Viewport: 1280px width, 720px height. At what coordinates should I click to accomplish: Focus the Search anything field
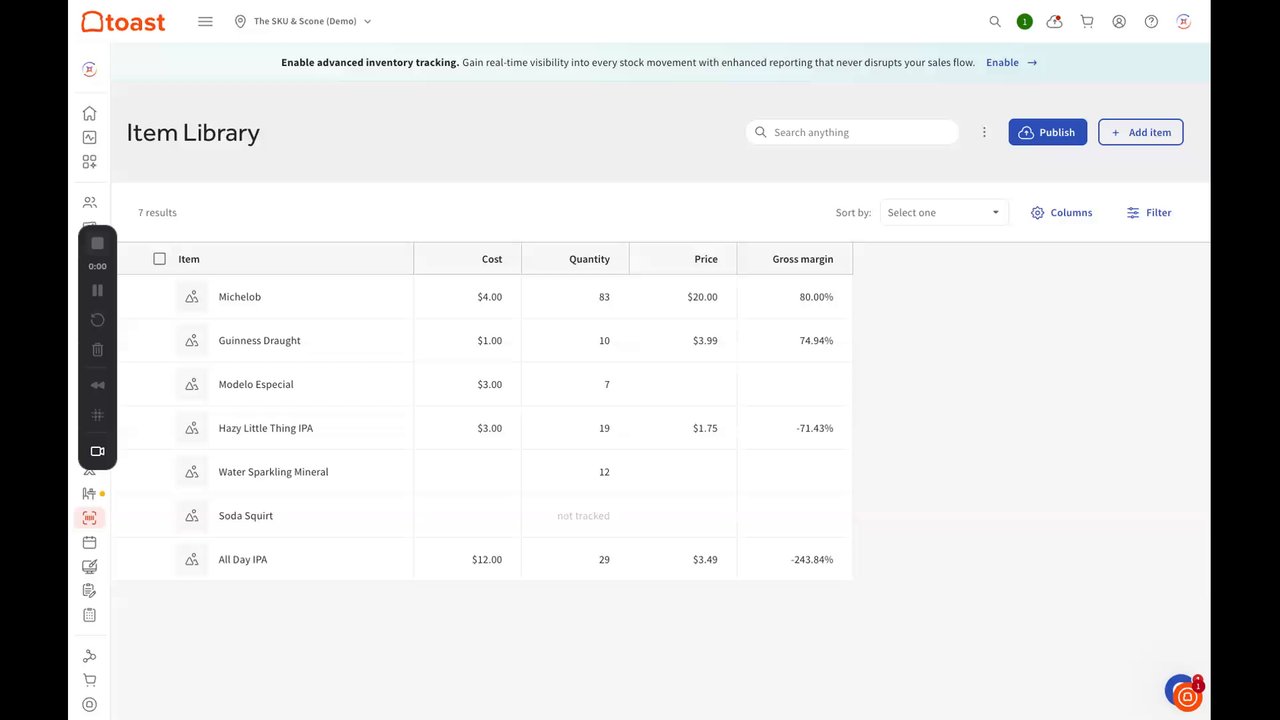tap(852, 132)
